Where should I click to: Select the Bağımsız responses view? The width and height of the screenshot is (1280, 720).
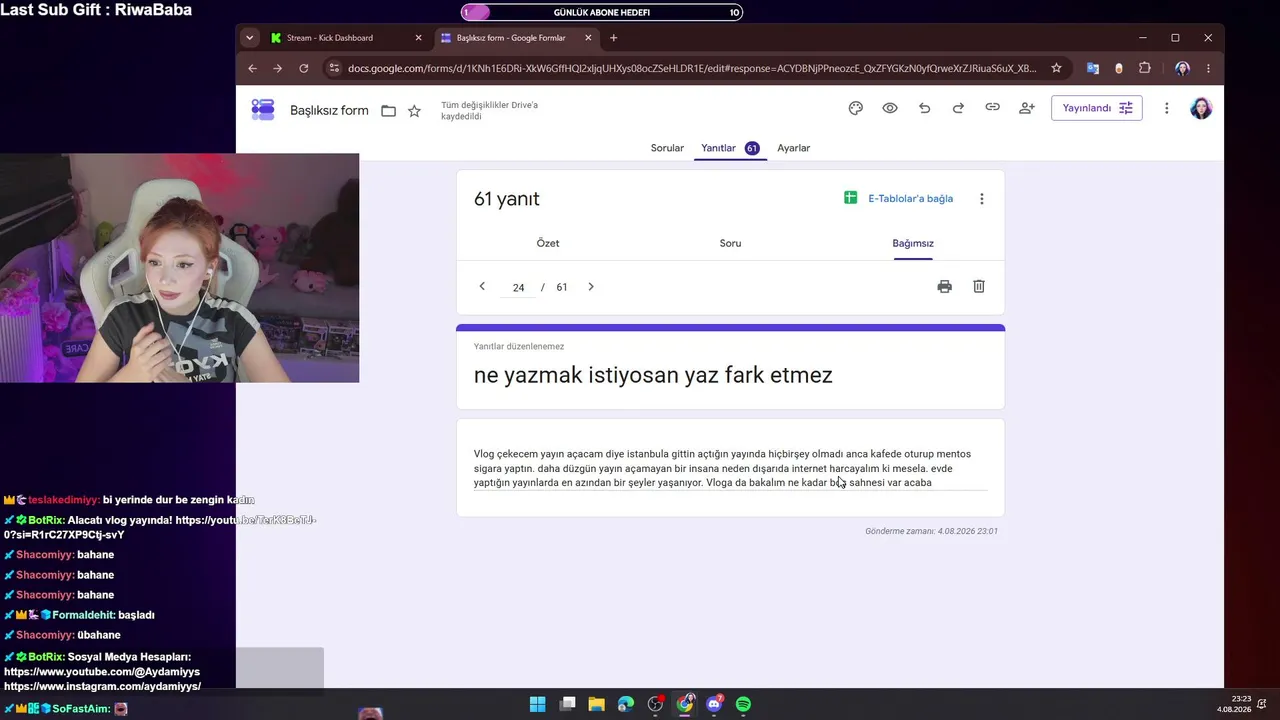pos(913,243)
